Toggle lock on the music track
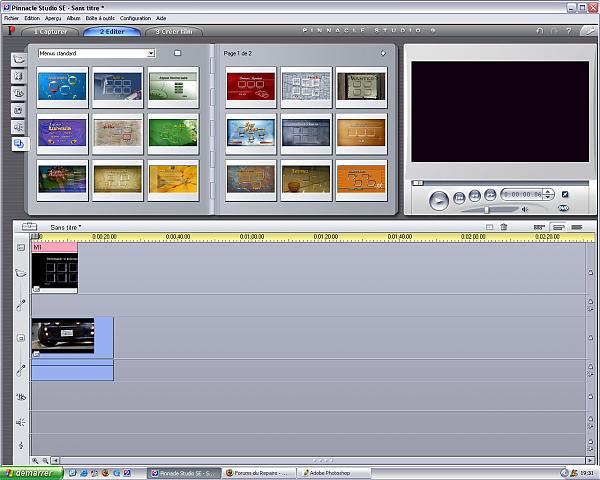Screen dimensions: 600x480 coord(590,441)
